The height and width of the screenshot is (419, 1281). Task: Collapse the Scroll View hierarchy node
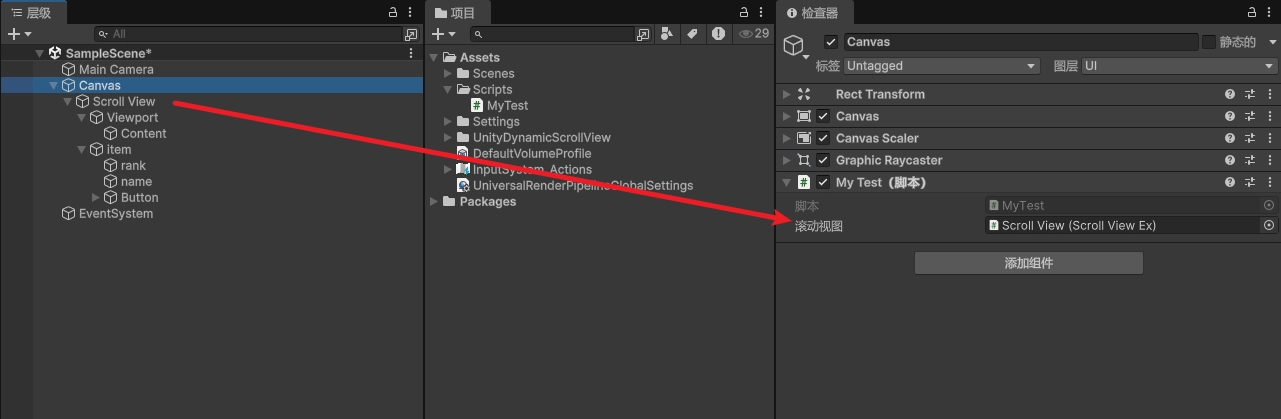(68, 102)
